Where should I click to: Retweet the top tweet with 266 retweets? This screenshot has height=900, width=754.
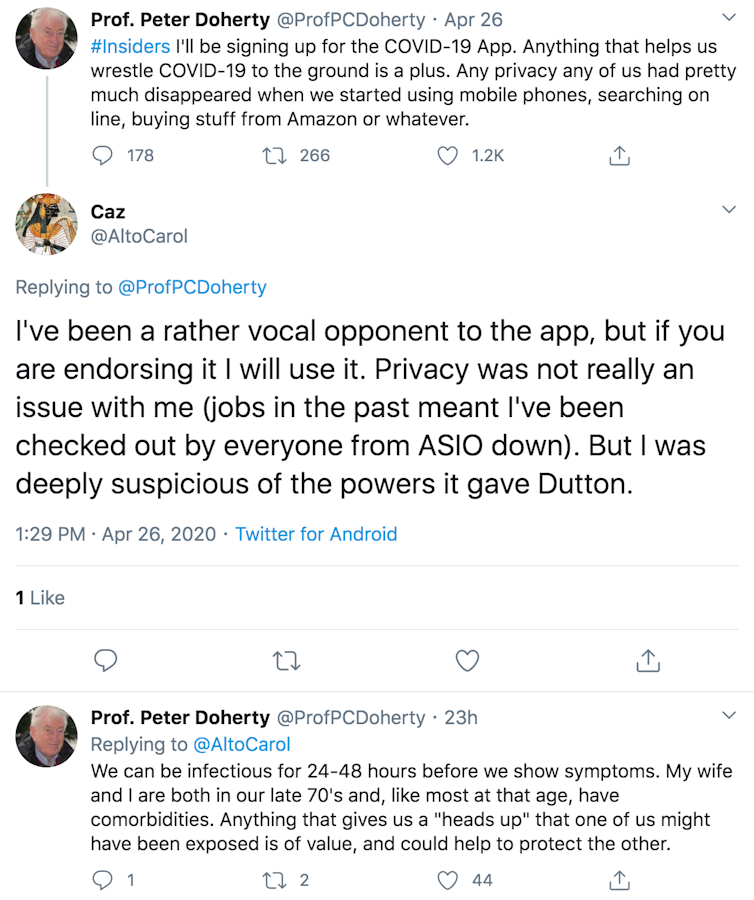(x=272, y=155)
